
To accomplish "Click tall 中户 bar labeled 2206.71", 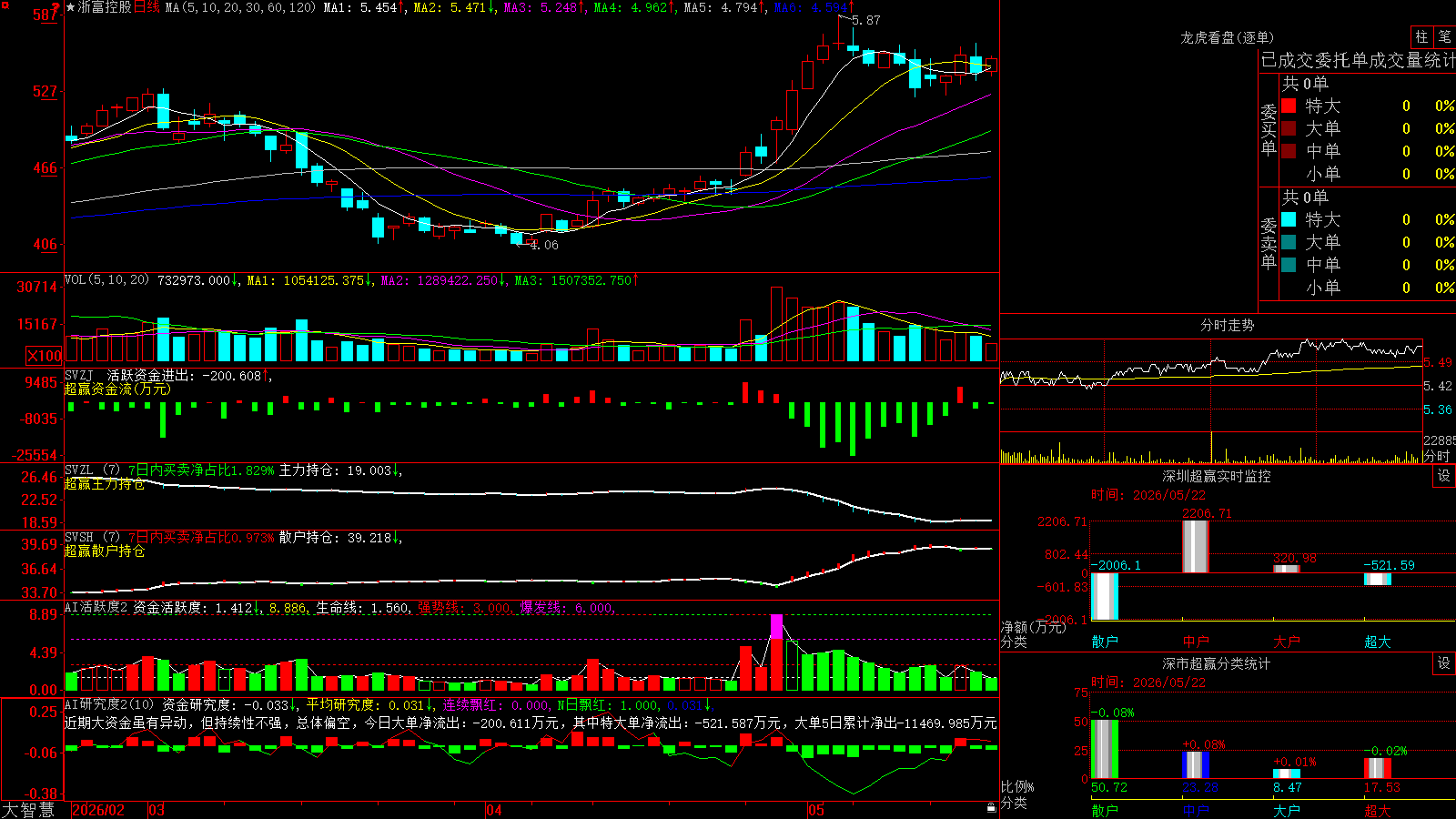I will click(1196, 547).
